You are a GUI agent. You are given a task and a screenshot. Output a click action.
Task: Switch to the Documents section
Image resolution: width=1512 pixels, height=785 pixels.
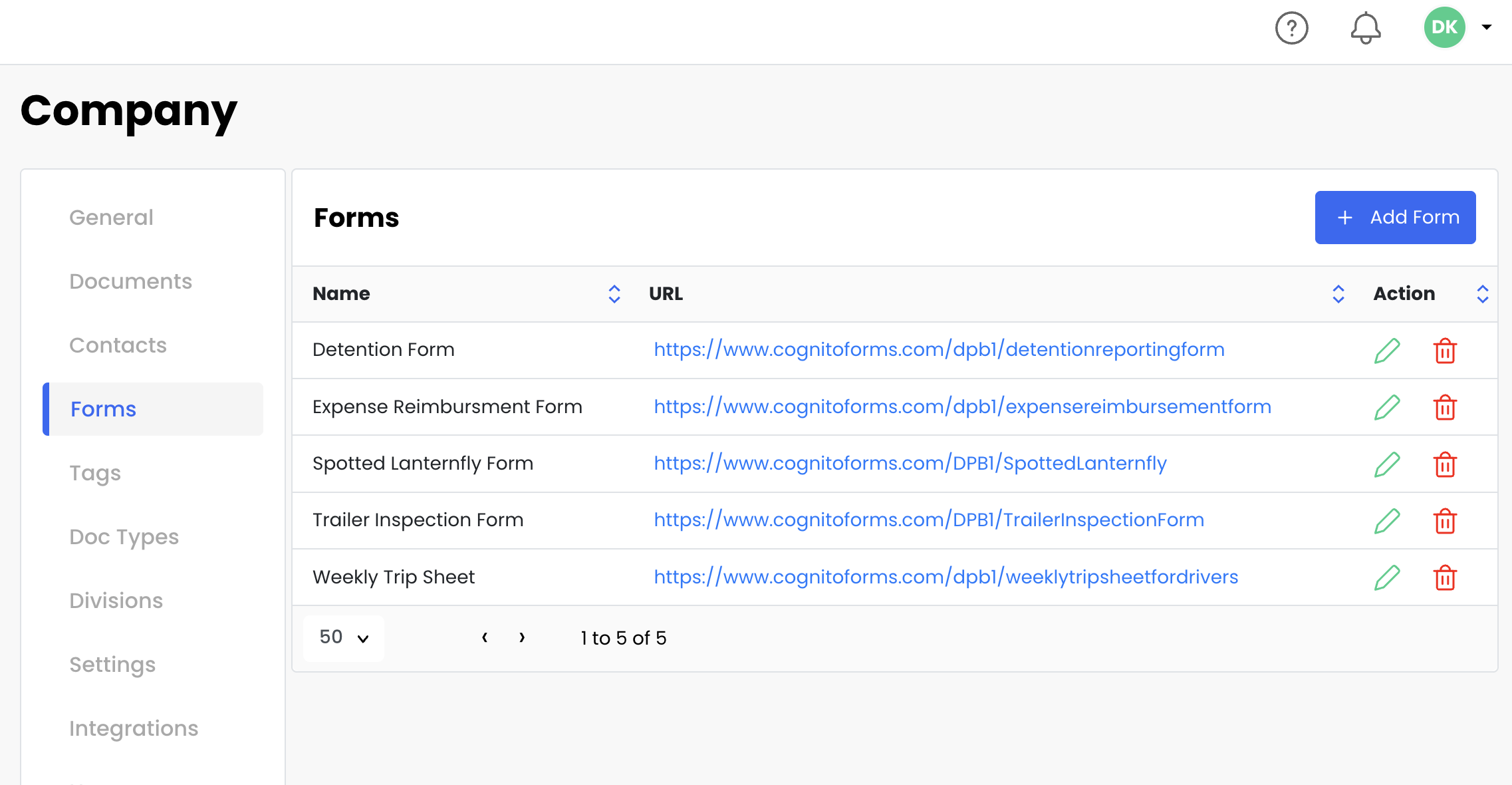[x=130, y=281]
